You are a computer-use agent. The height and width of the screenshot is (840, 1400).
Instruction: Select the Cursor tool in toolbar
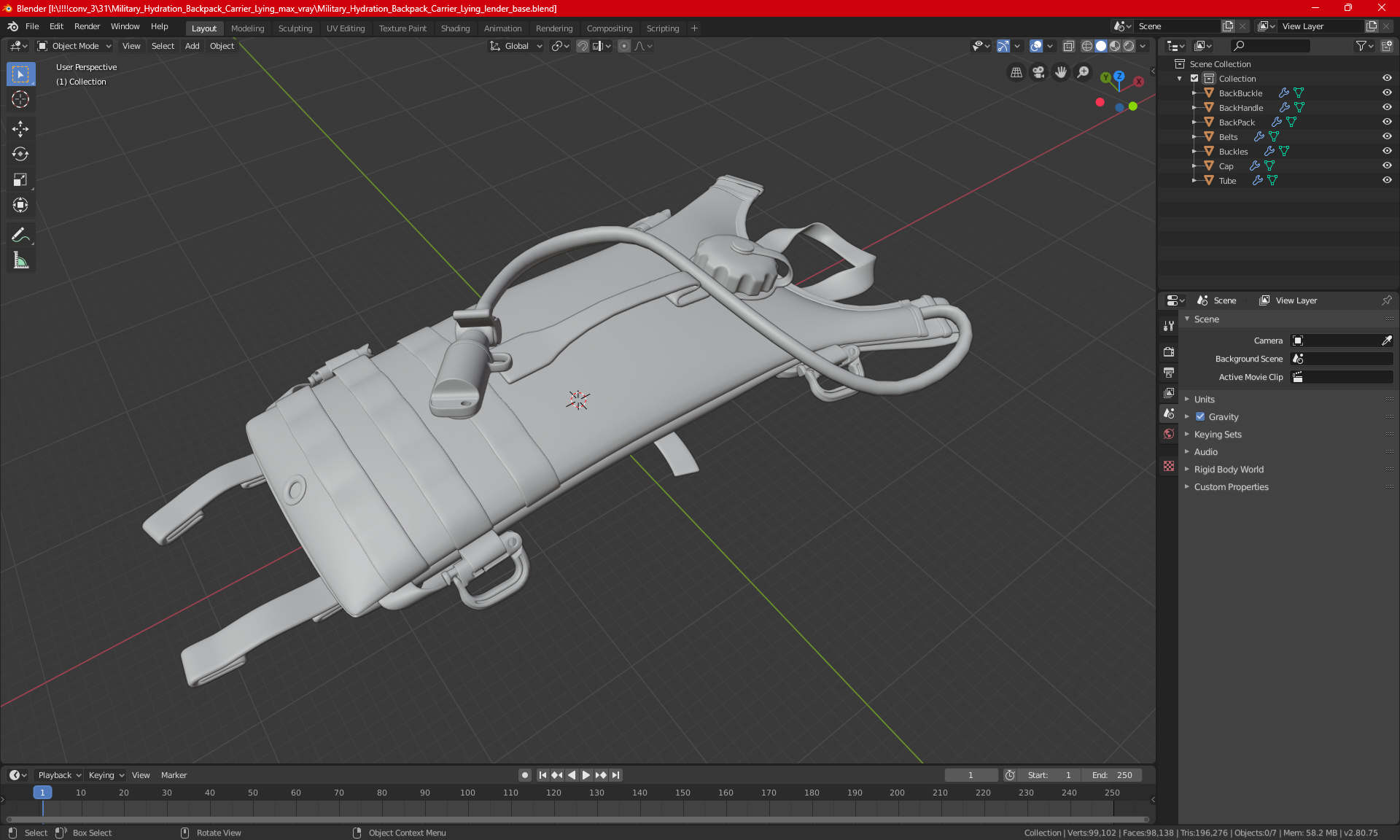click(20, 100)
